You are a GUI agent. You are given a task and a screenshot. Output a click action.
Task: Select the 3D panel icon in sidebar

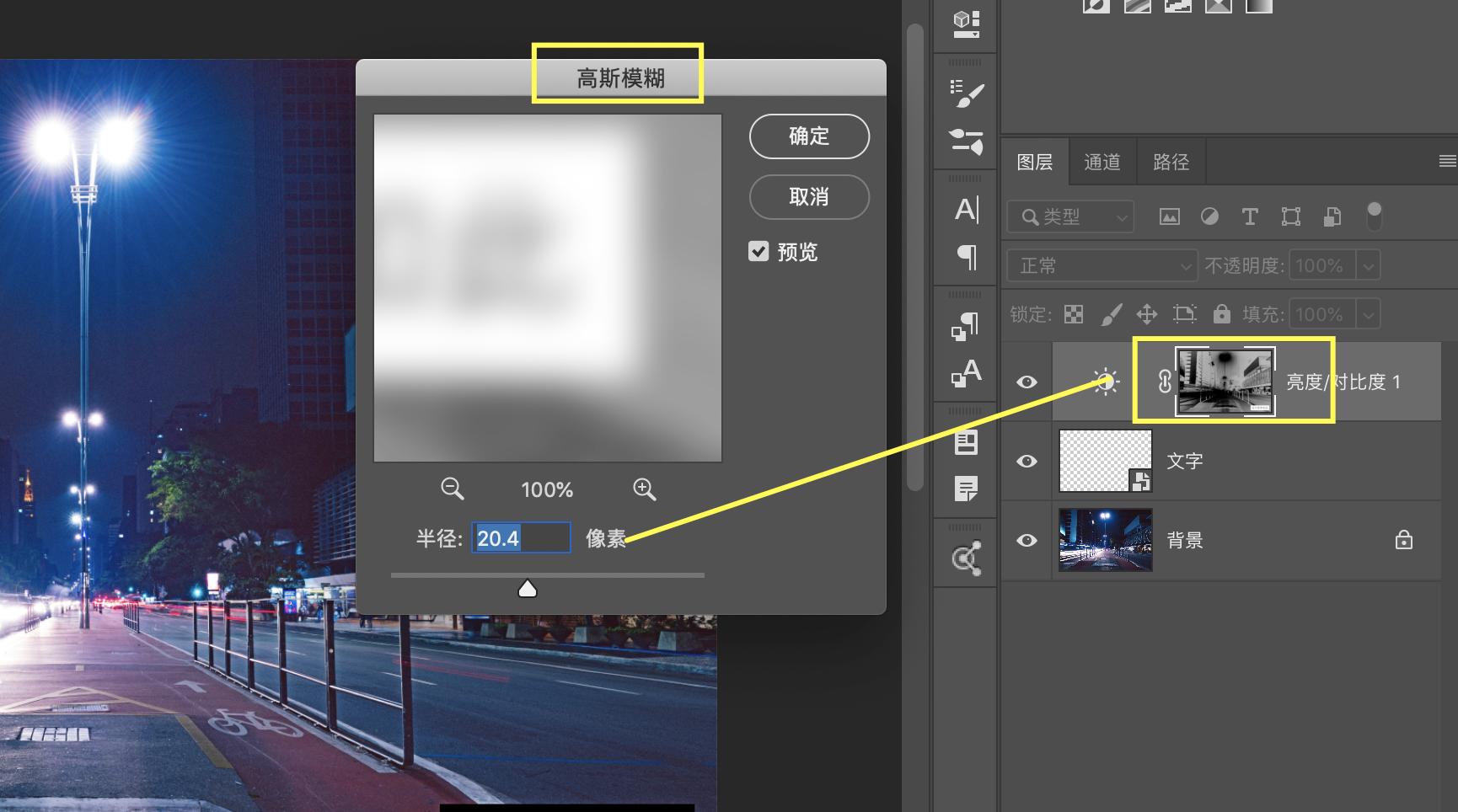point(965,21)
